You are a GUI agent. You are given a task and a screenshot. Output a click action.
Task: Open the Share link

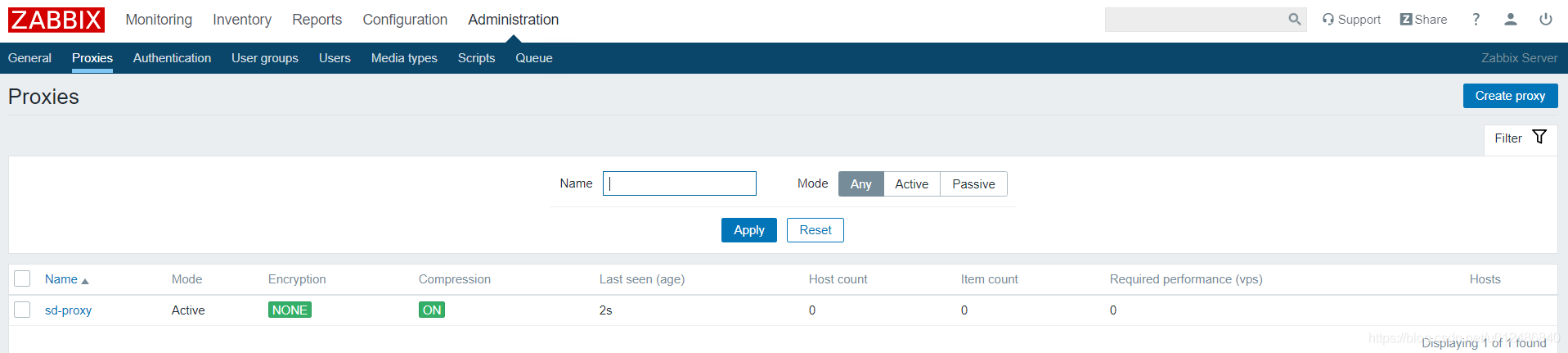coord(1423,20)
